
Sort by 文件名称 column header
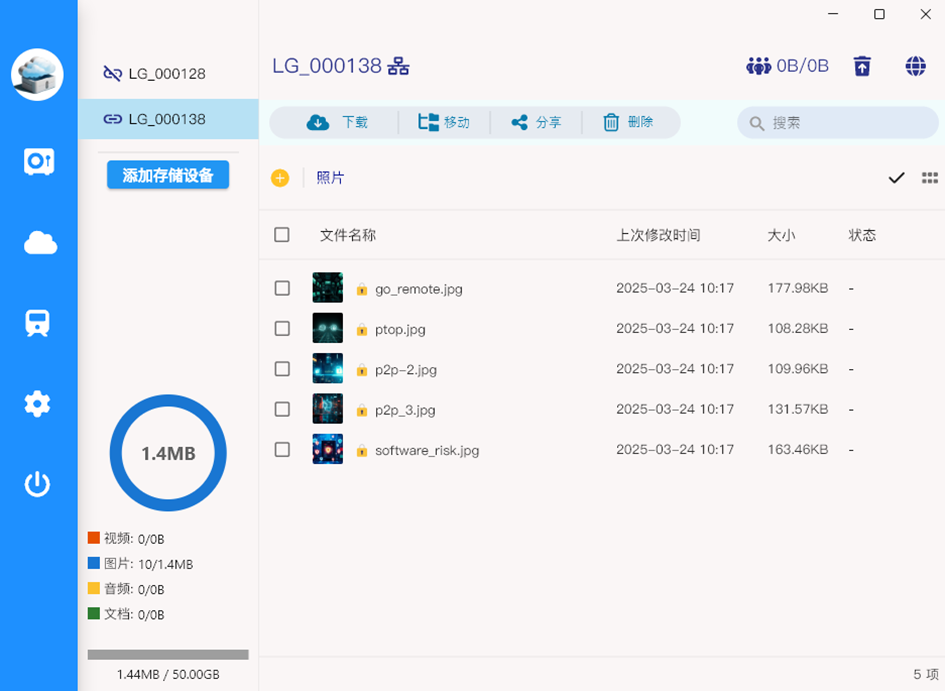[x=348, y=235]
